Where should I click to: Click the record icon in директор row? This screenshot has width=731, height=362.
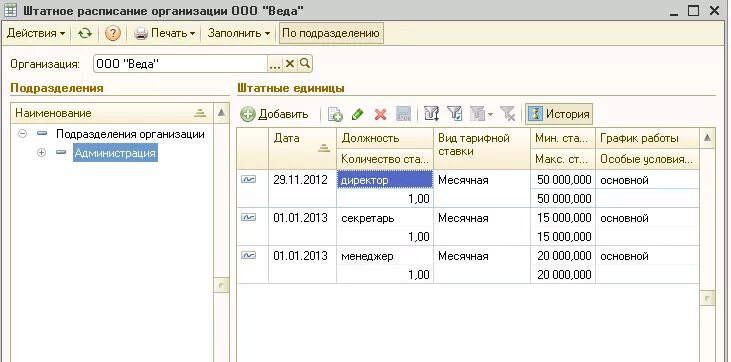248,180
